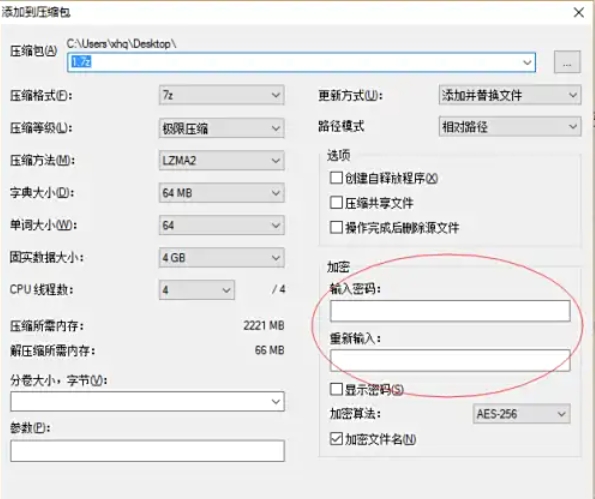Click the 解压缩所需内存 value 66 MB
The height and width of the screenshot is (499, 595).
pyautogui.click(x=269, y=350)
